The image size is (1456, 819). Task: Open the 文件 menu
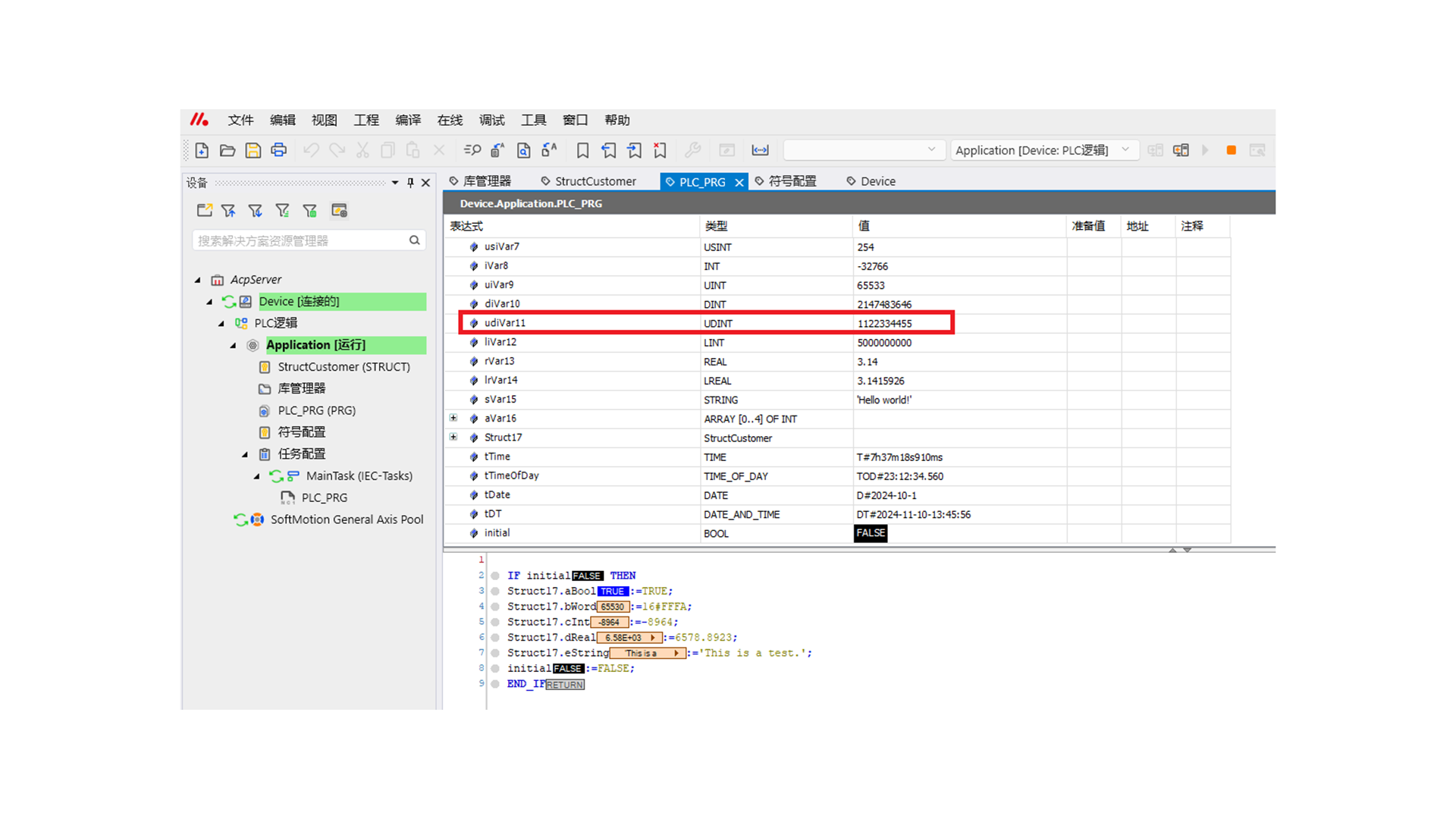click(240, 120)
